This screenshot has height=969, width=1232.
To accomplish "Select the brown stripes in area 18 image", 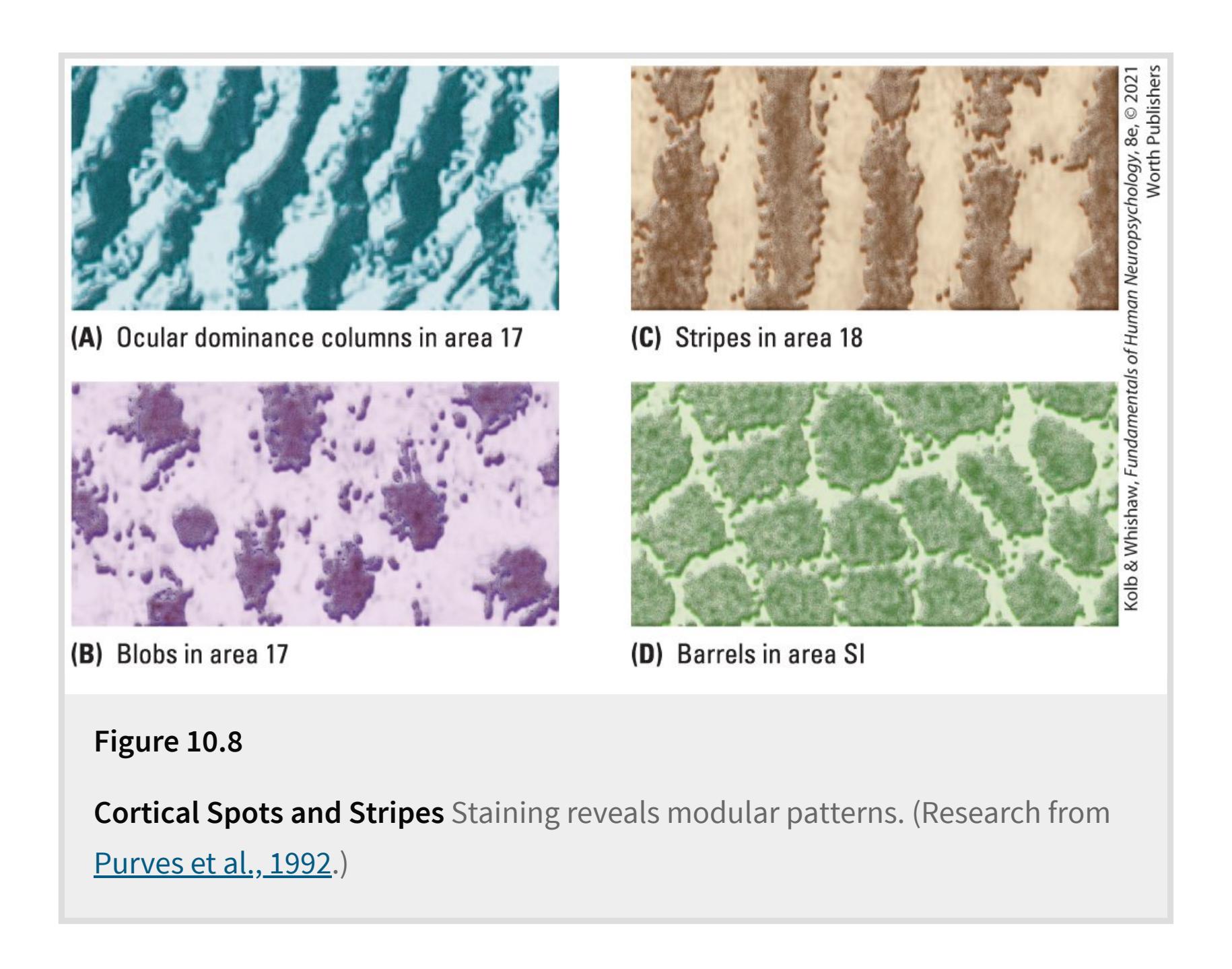I will coord(874,188).
